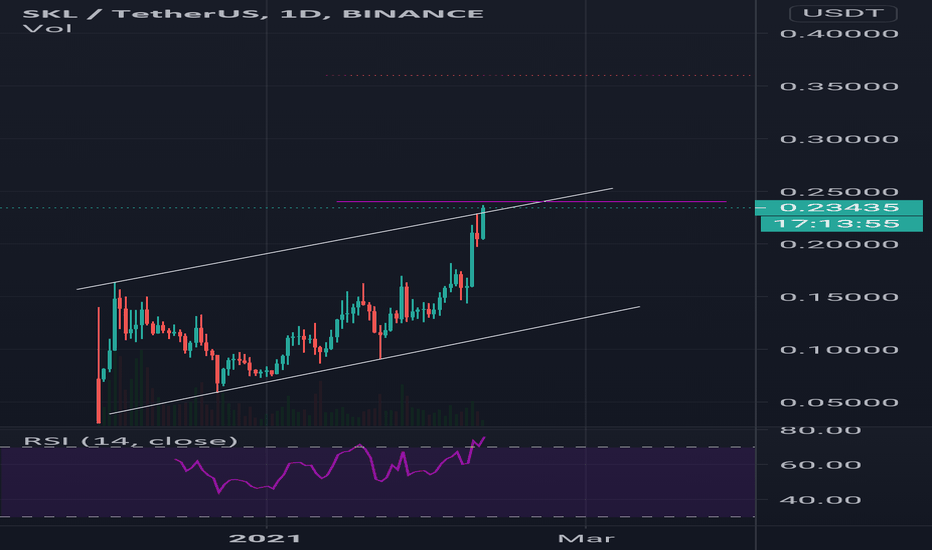Click the USDT currency button
This screenshot has width=932, height=550.
pos(843,13)
